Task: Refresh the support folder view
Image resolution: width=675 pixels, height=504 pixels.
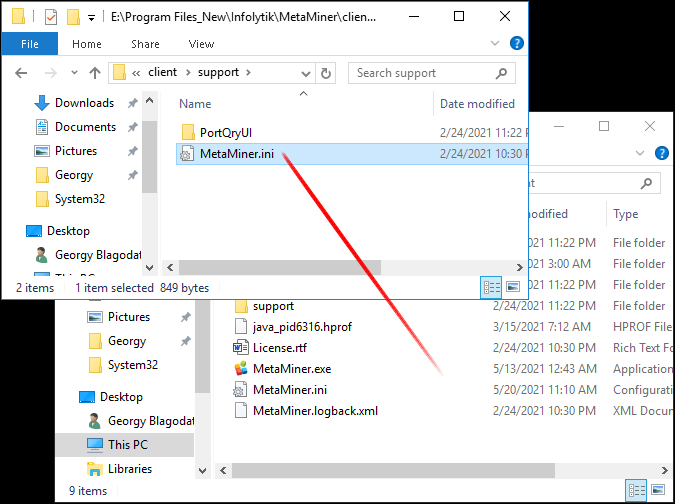Action: (x=325, y=73)
